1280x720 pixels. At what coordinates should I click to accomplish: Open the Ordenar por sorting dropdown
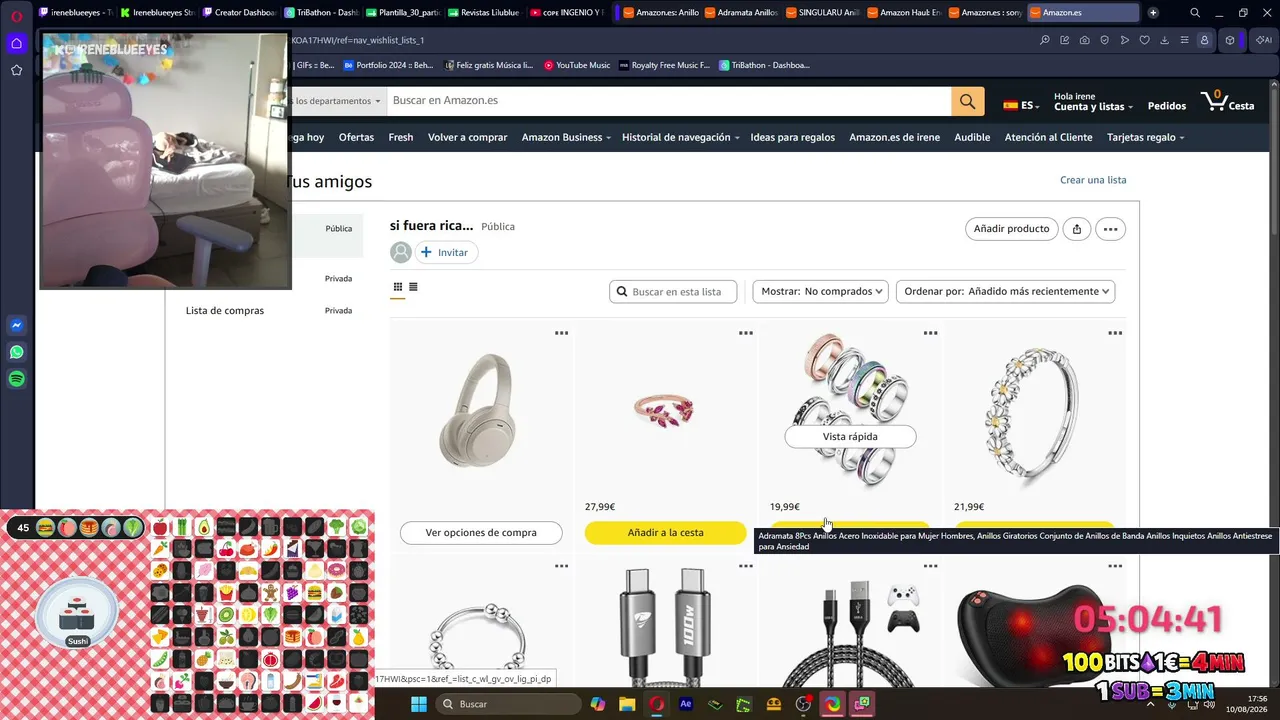[x=1005, y=291]
